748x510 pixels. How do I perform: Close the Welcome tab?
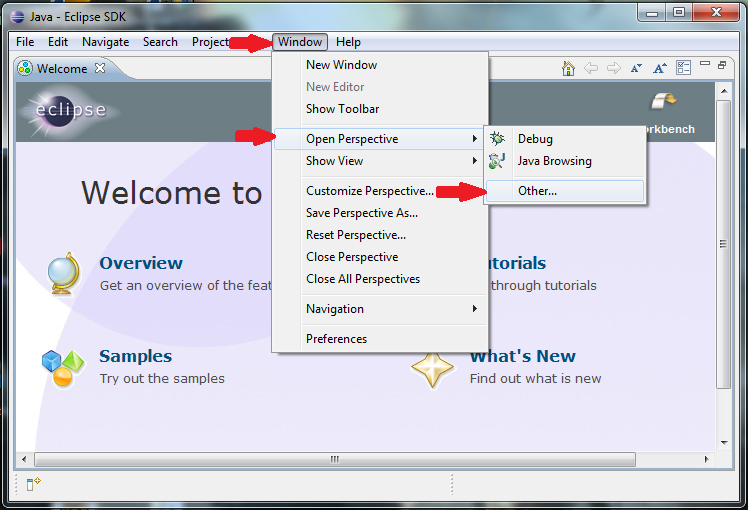click(x=100, y=68)
